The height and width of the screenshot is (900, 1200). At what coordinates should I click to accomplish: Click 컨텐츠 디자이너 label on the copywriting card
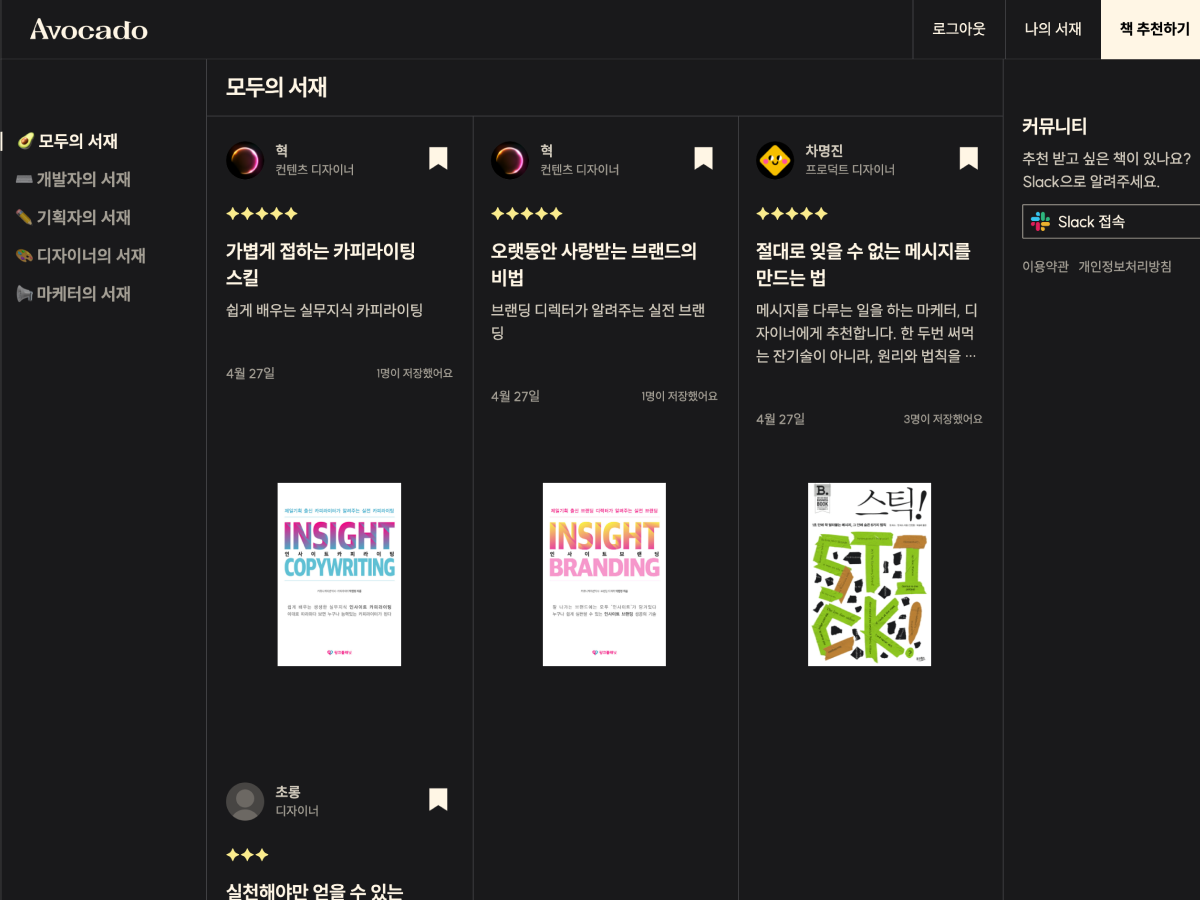pyautogui.click(x=315, y=170)
